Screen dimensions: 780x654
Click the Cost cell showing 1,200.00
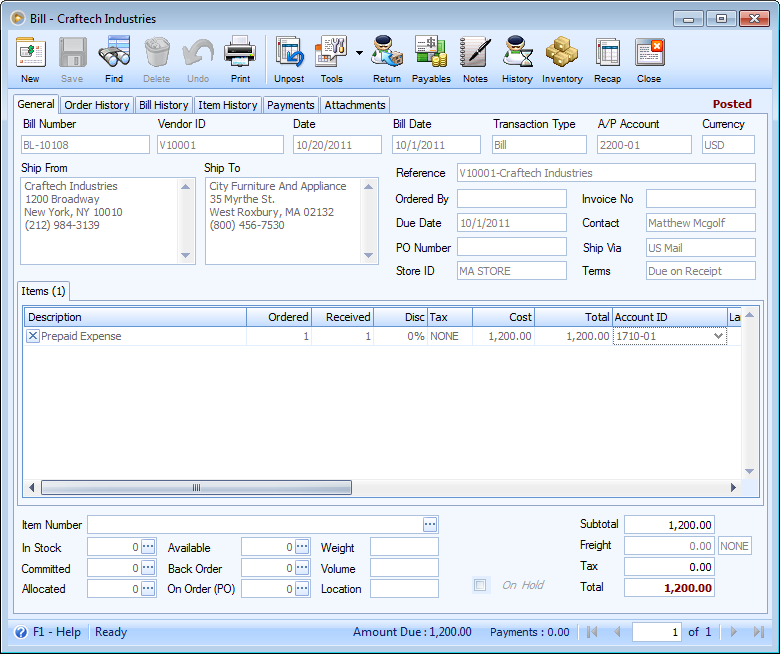503,336
